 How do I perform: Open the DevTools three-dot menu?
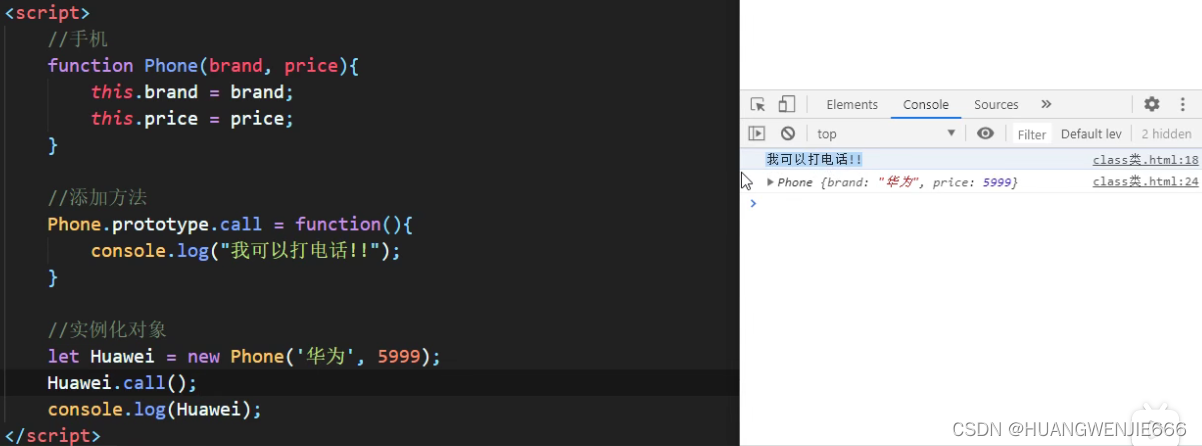(1183, 104)
